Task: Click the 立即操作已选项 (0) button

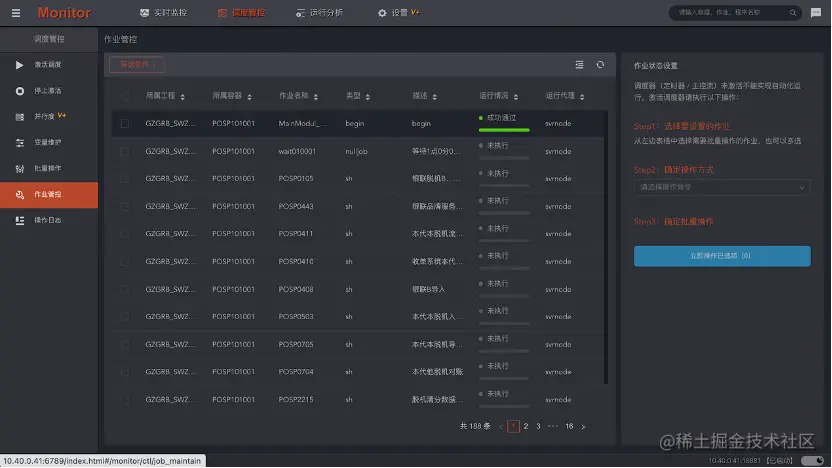Action: 722,256
